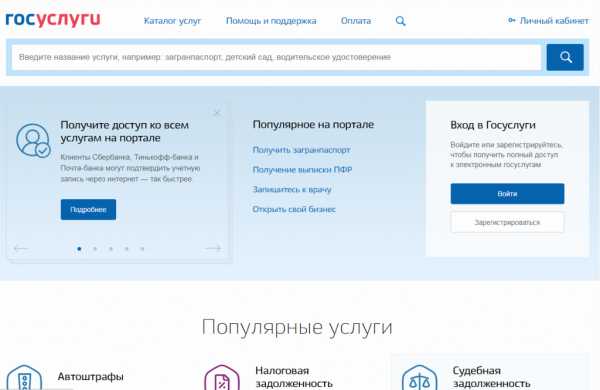Open Открыть свой бизнес link
The width and height of the screenshot is (600, 390).
tap(294, 209)
